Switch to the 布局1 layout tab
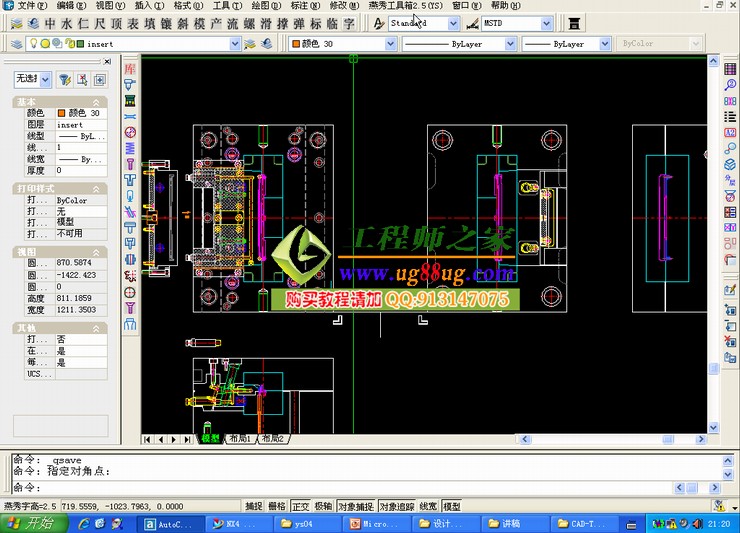This screenshot has height=533, width=740. [240, 439]
